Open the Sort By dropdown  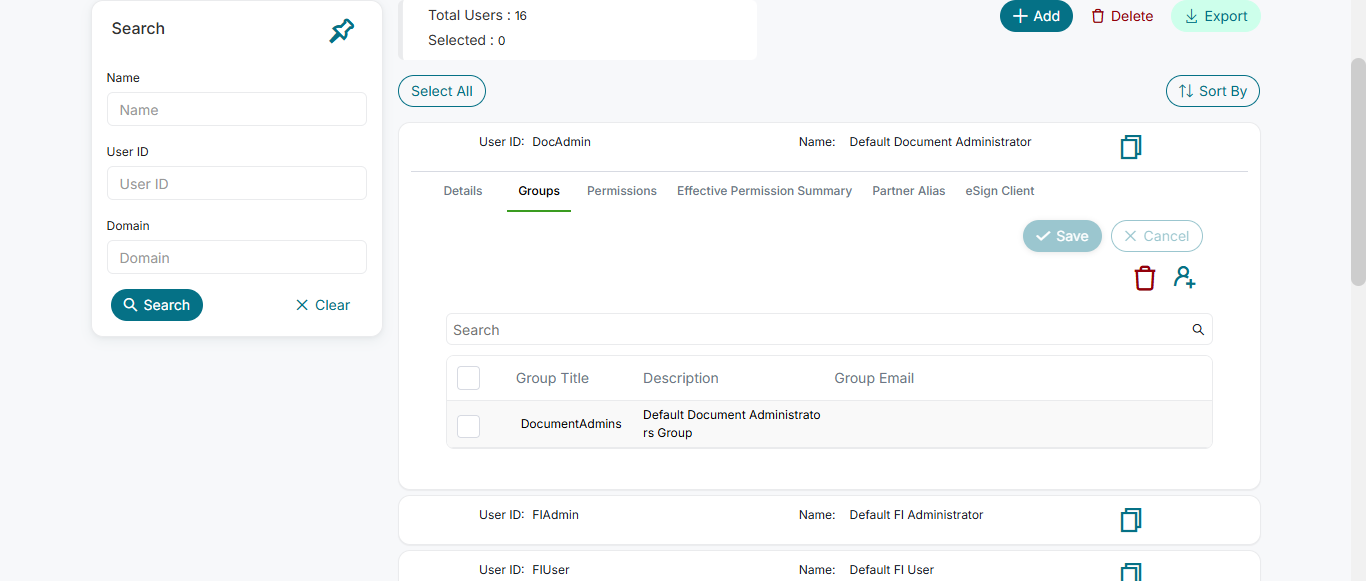pyautogui.click(x=1212, y=91)
